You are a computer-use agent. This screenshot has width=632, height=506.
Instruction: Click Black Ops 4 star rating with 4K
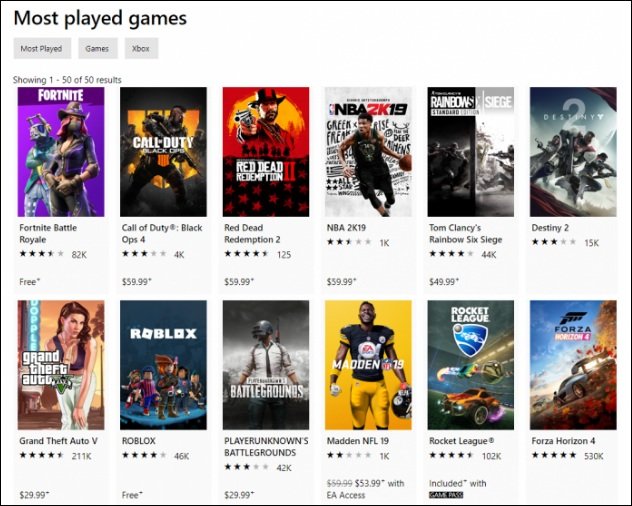(153, 254)
